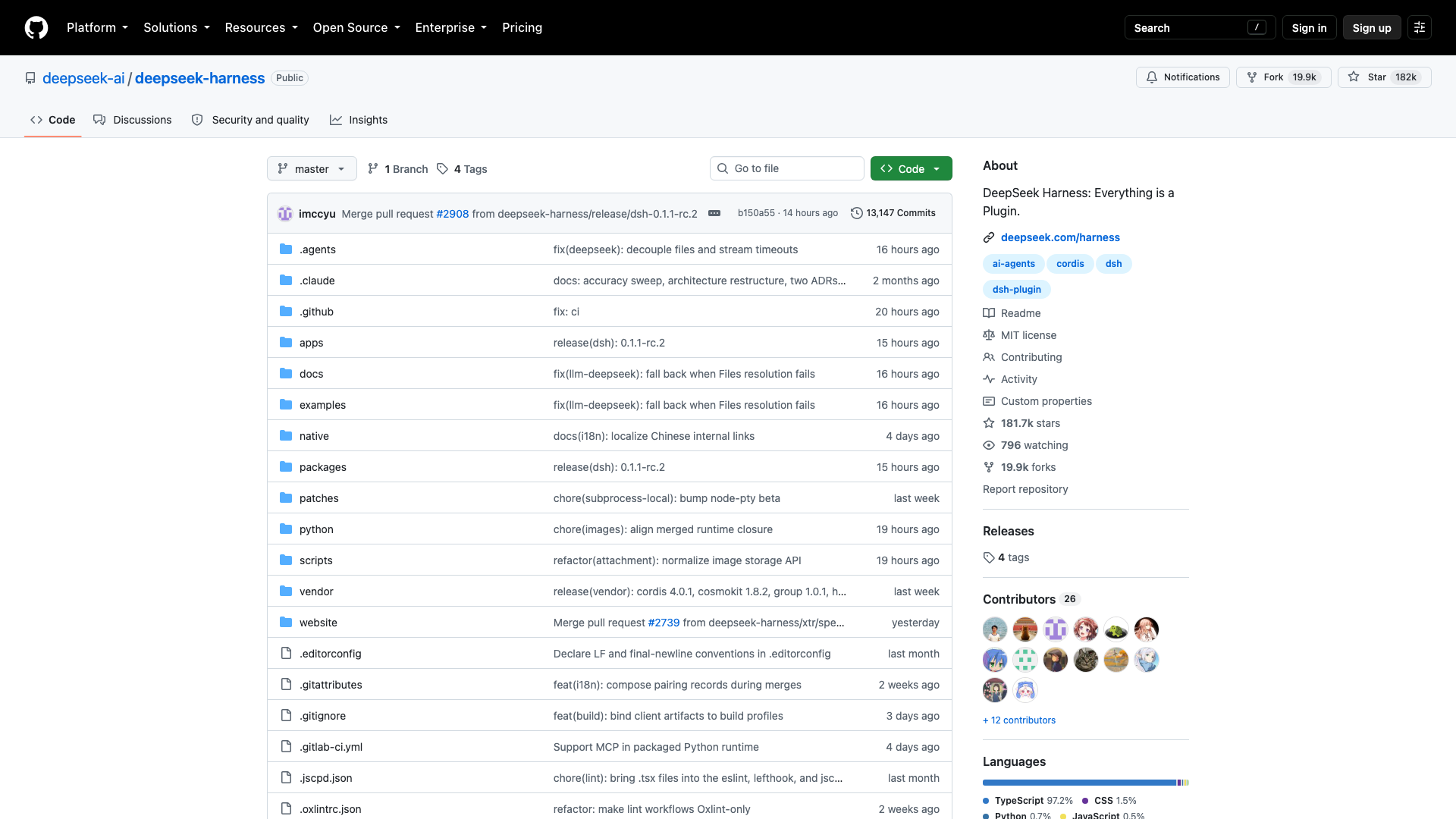The height and width of the screenshot is (819, 1456).
Task: Switch to the Code tab
Action: tap(52, 120)
